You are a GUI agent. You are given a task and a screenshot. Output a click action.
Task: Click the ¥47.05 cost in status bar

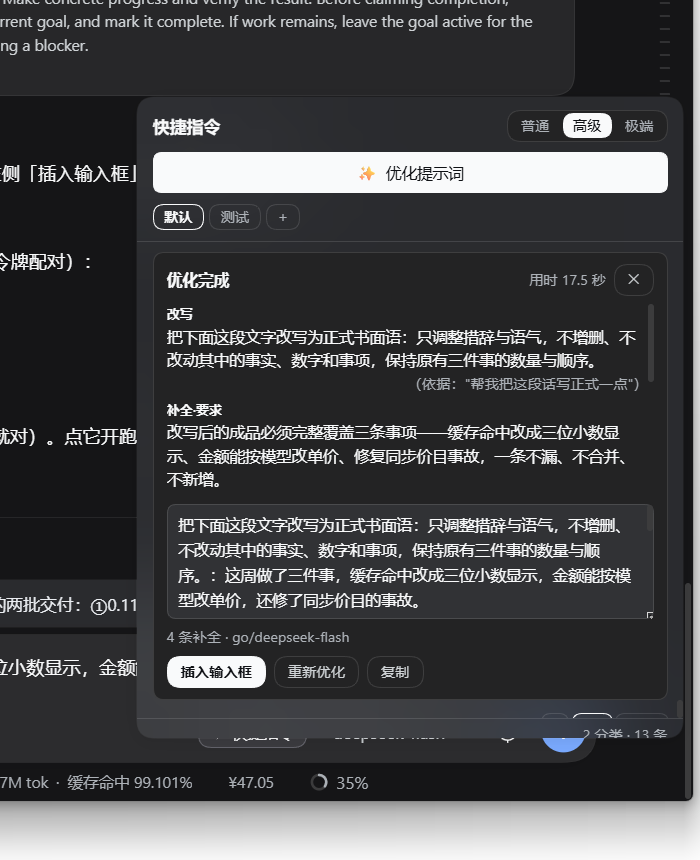tap(251, 783)
